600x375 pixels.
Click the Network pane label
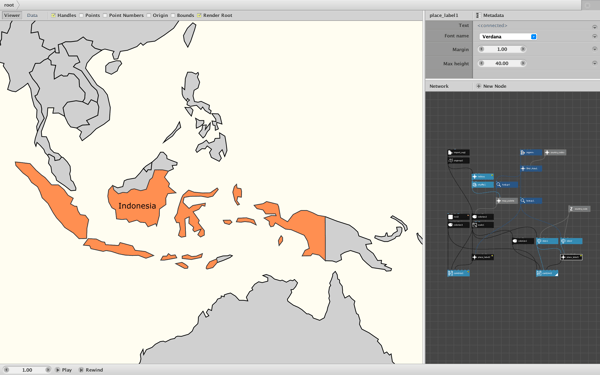point(439,86)
